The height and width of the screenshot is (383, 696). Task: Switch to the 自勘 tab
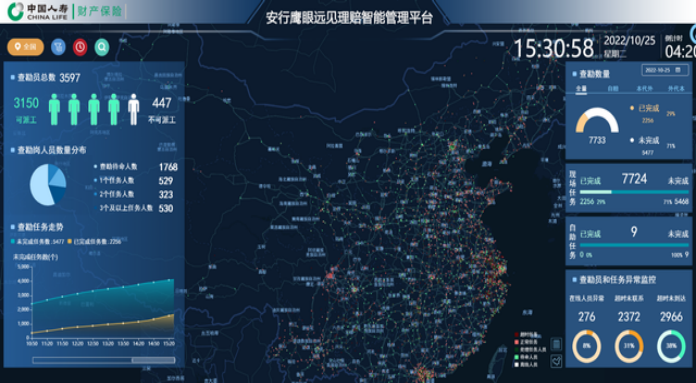tap(613, 88)
